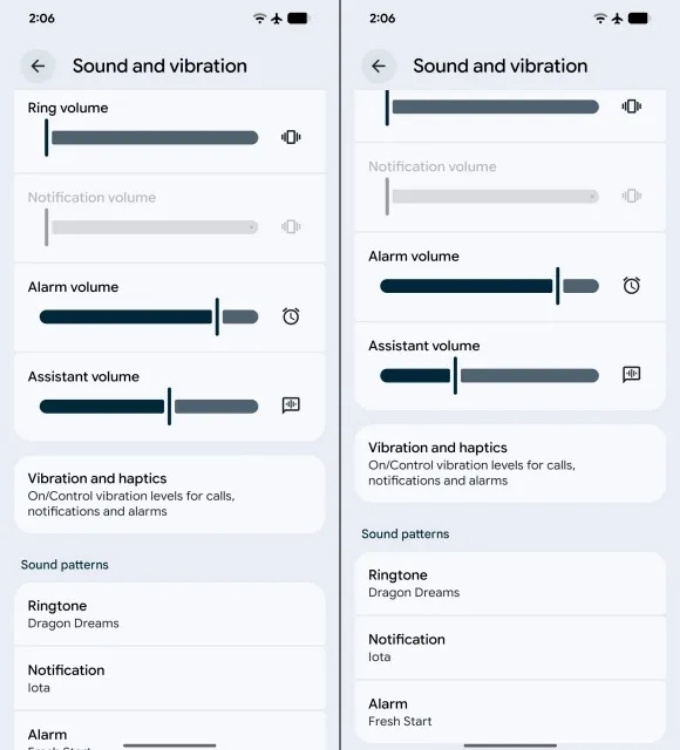Tap the back arrow on the left screen

click(x=38, y=66)
